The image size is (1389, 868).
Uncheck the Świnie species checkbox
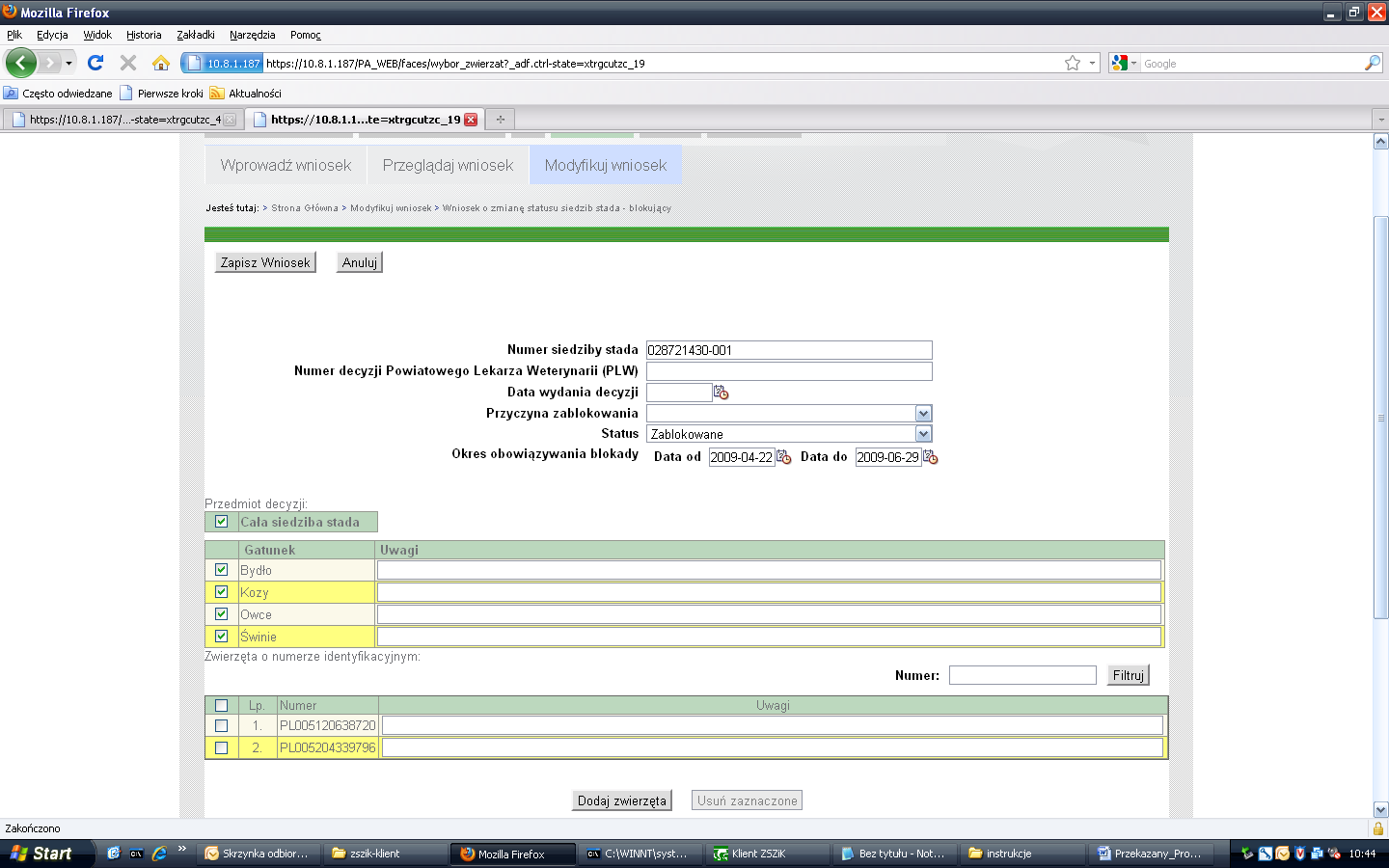[x=221, y=637]
